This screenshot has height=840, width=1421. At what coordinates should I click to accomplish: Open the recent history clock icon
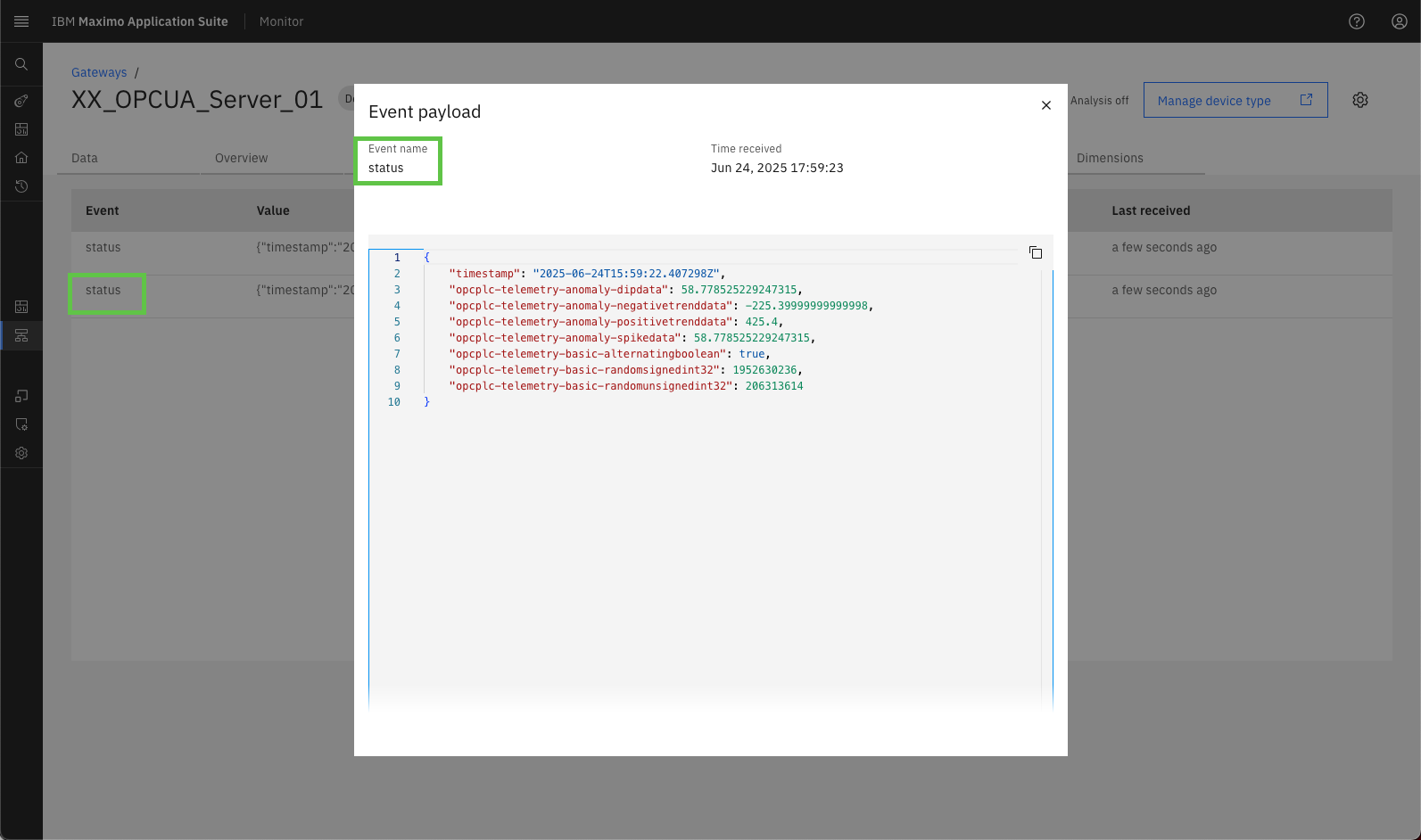[x=21, y=186]
